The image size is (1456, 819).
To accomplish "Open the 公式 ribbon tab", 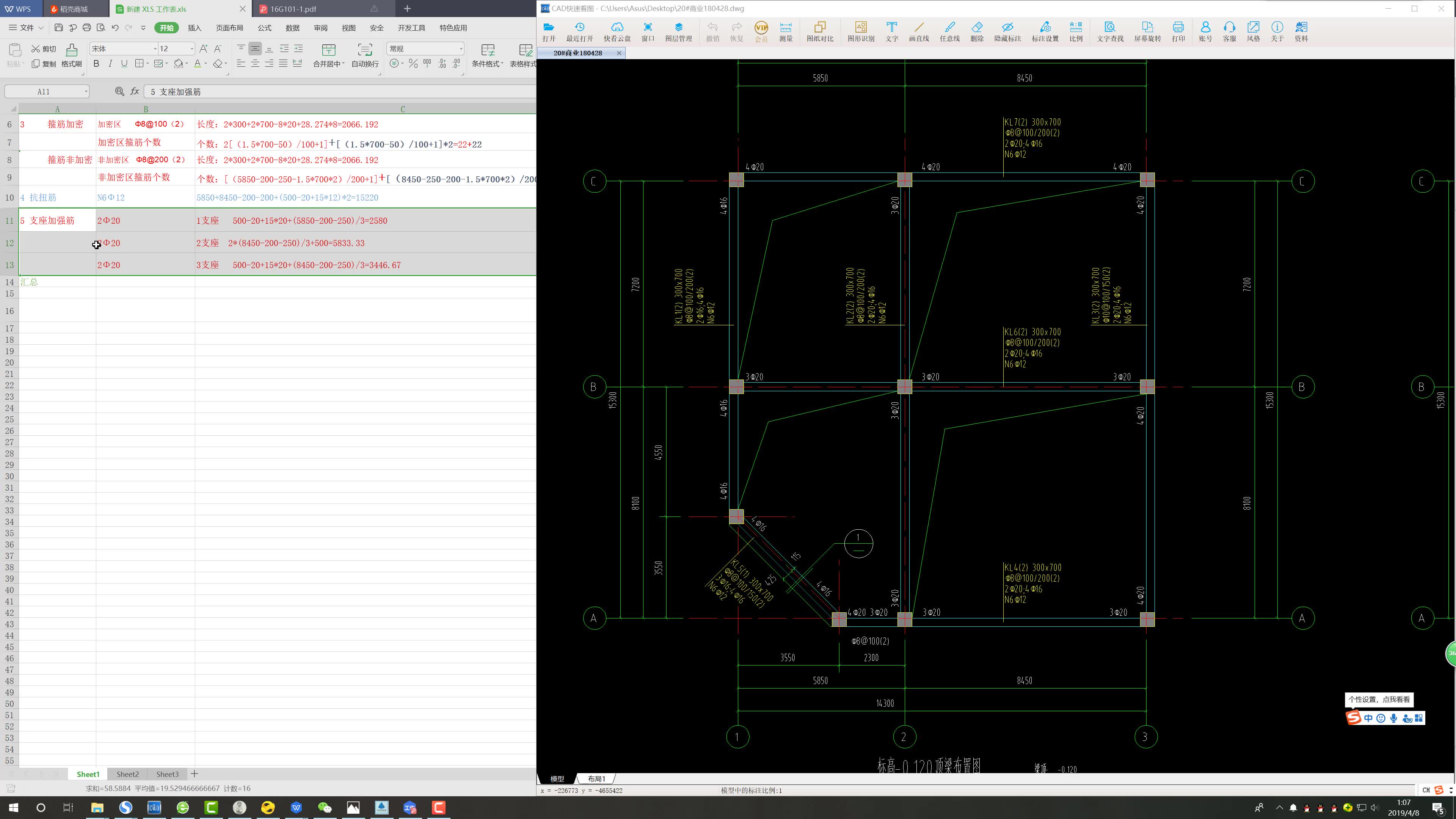I will point(265,28).
